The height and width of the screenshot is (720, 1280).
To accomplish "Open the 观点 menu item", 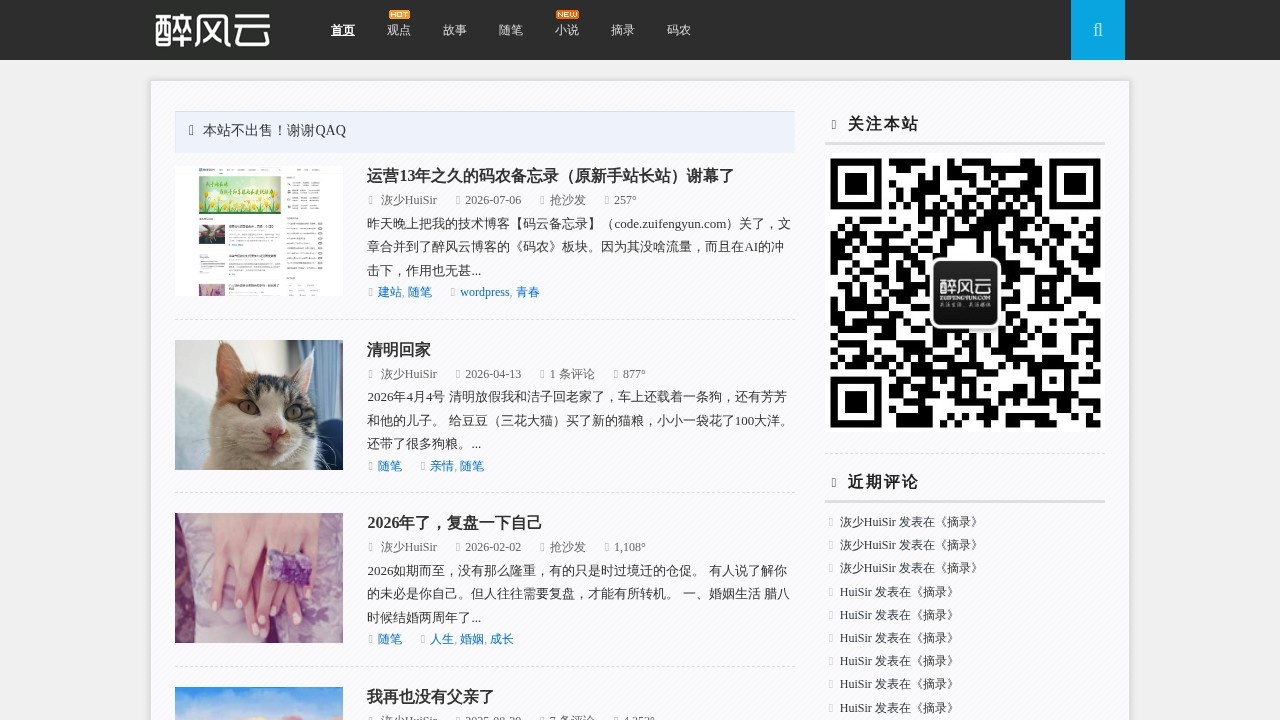I will pos(399,30).
